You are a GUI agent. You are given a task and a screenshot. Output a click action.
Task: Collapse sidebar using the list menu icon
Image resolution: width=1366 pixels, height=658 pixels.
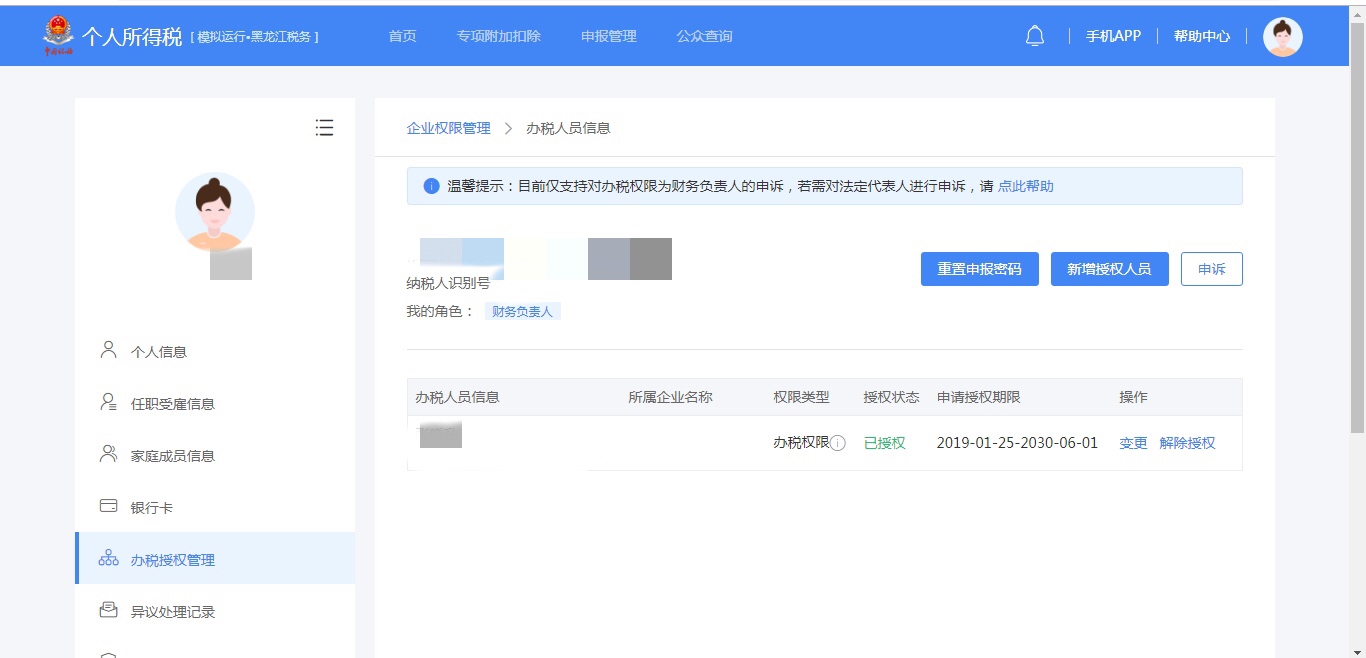coord(324,128)
